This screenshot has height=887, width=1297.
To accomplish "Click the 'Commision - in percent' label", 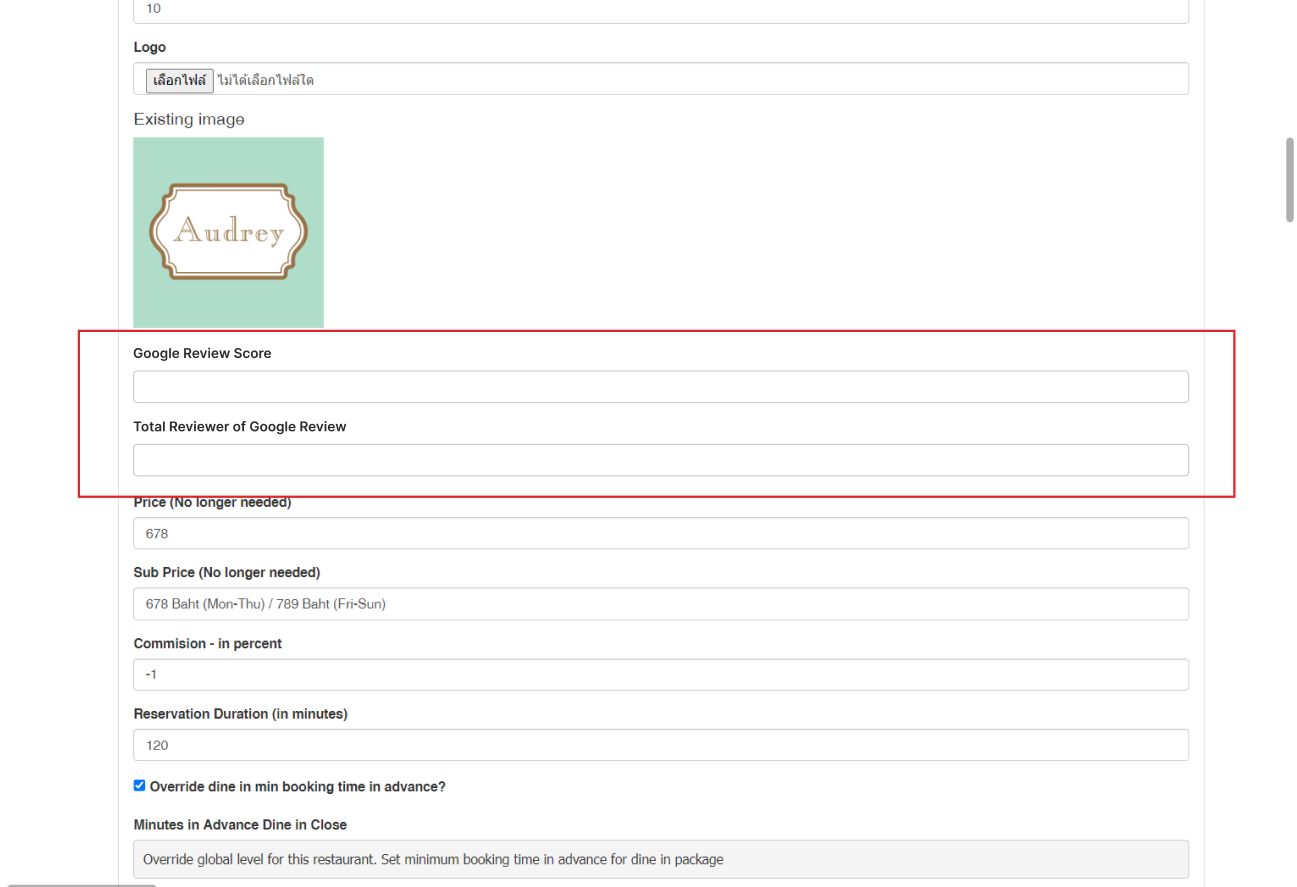I will coord(207,643).
